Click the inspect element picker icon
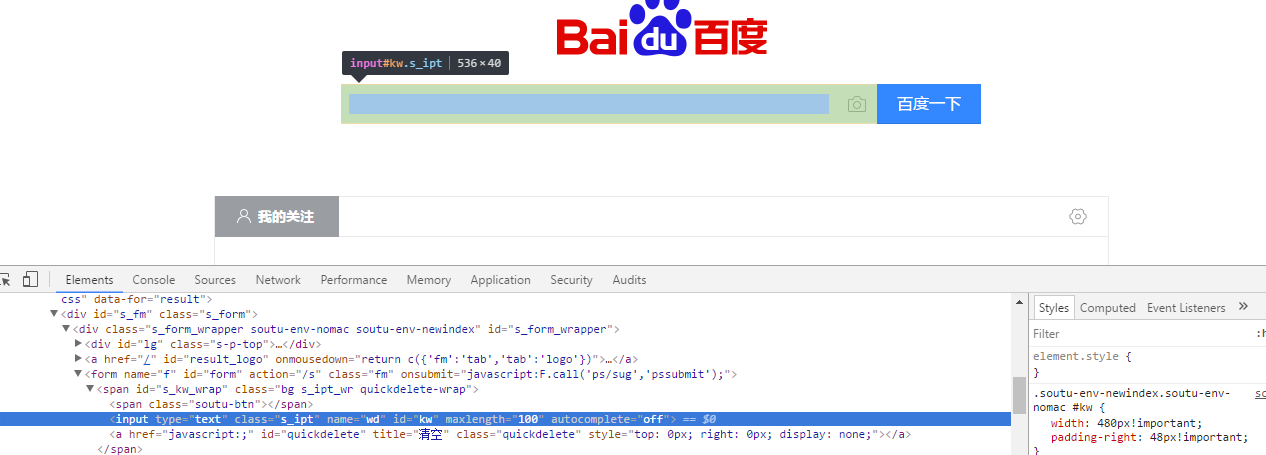 point(4,279)
